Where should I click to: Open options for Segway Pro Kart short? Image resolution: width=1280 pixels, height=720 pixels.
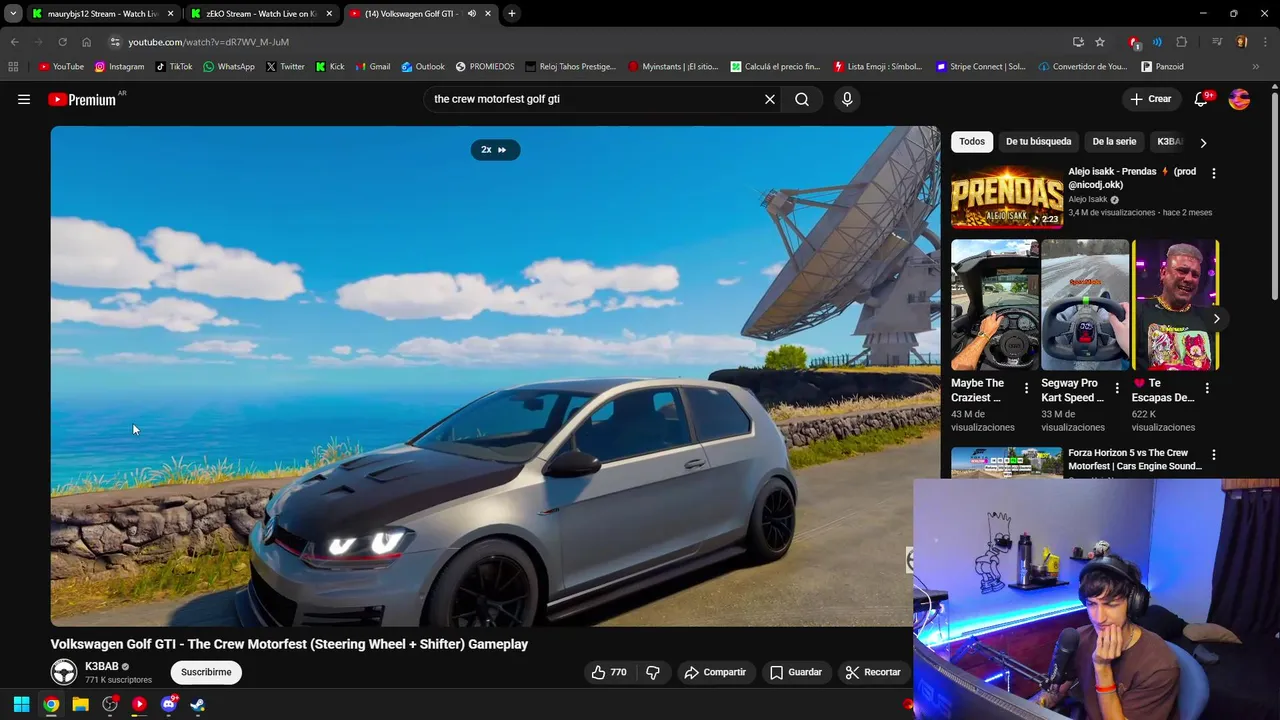pos(1116,388)
